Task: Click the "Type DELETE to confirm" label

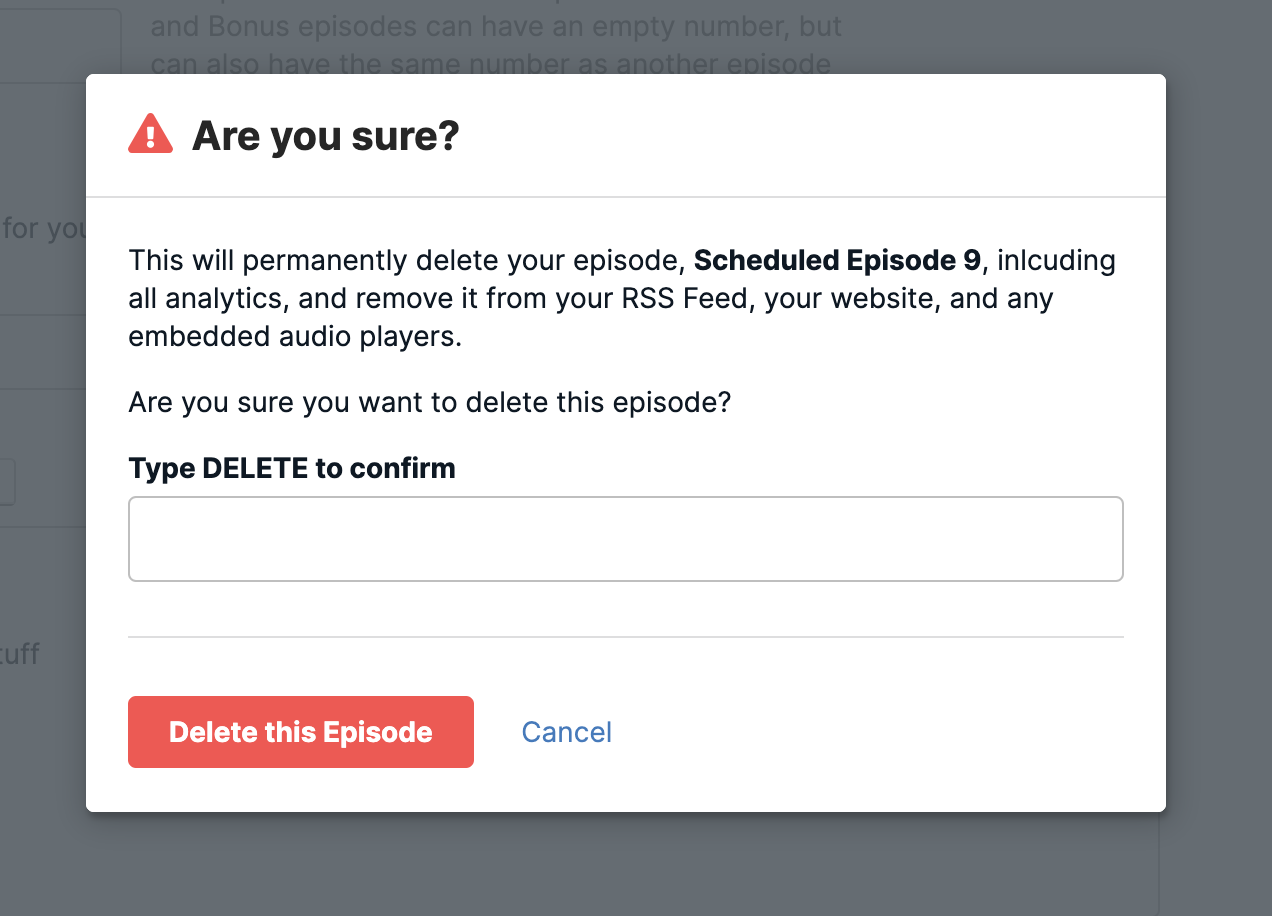Action: click(x=292, y=468)
